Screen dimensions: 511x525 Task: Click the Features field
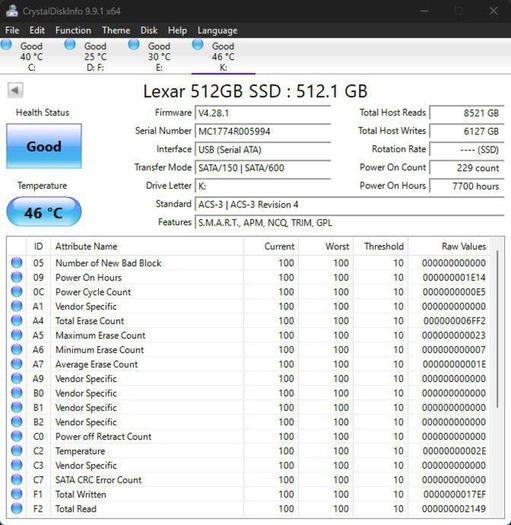tap(350, 223)
